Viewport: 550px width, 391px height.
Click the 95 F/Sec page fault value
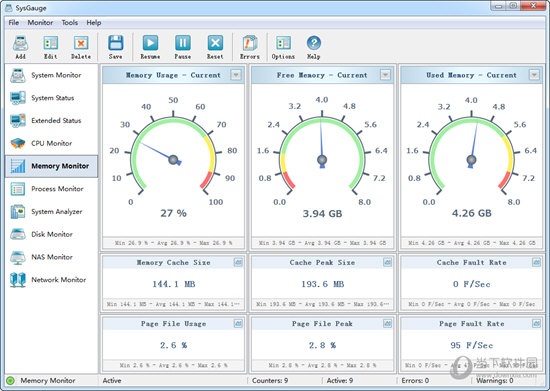[471, 345]
